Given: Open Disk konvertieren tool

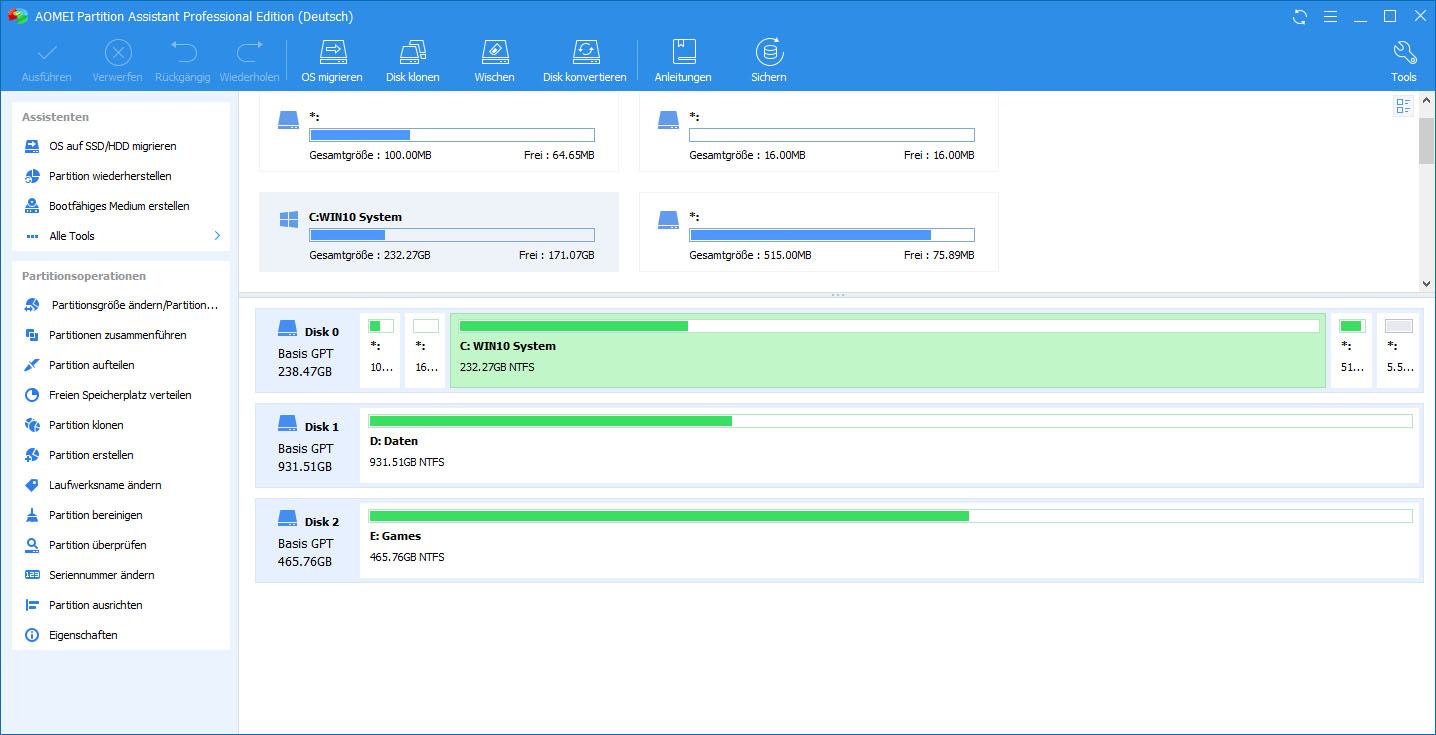Looking at the screenshot, I should pos(585,61).
